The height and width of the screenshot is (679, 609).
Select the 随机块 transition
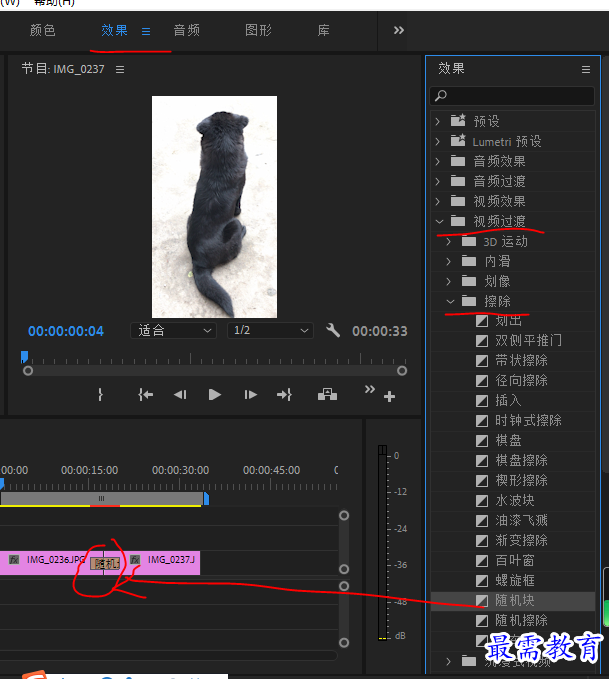515,601
